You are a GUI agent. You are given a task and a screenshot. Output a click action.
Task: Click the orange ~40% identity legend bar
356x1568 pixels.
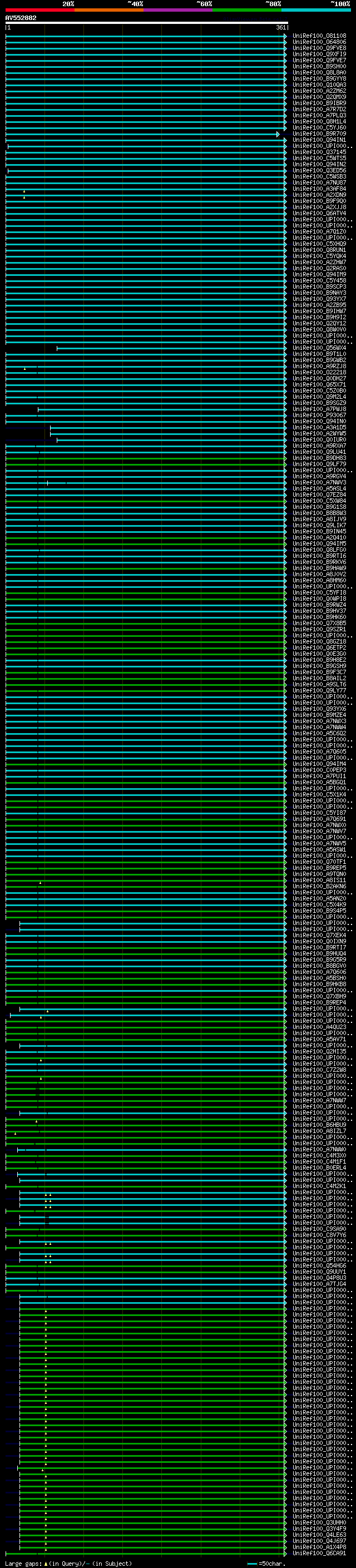click(108, 10)
